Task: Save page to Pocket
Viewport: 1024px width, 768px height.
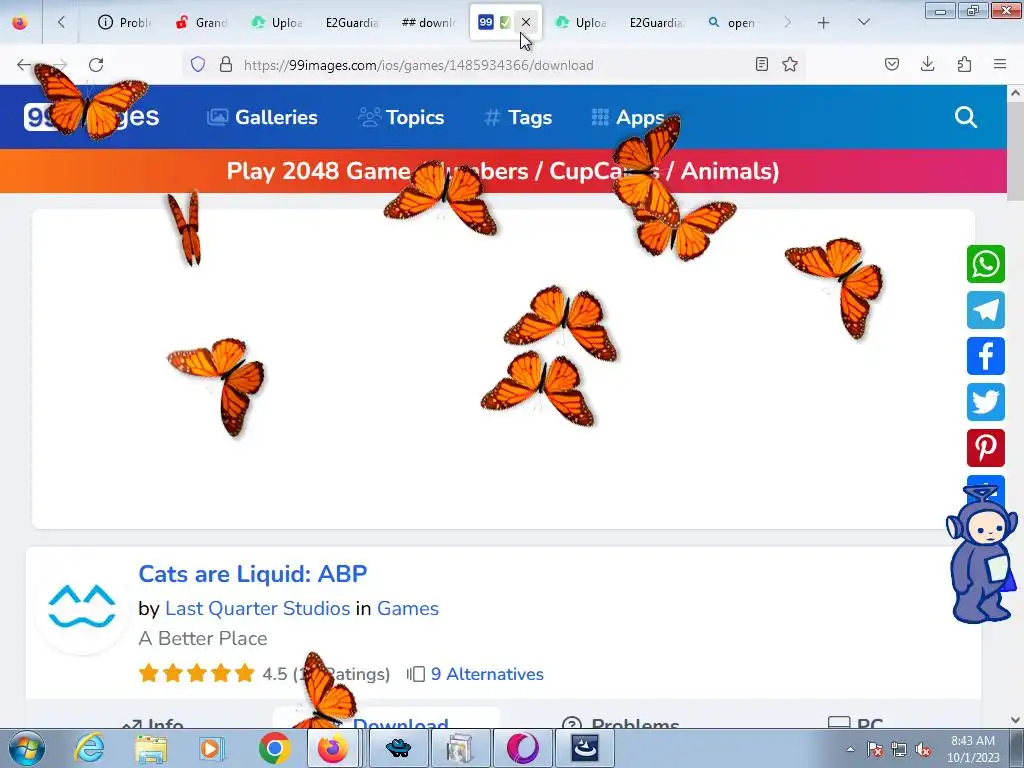Action: 891,64
